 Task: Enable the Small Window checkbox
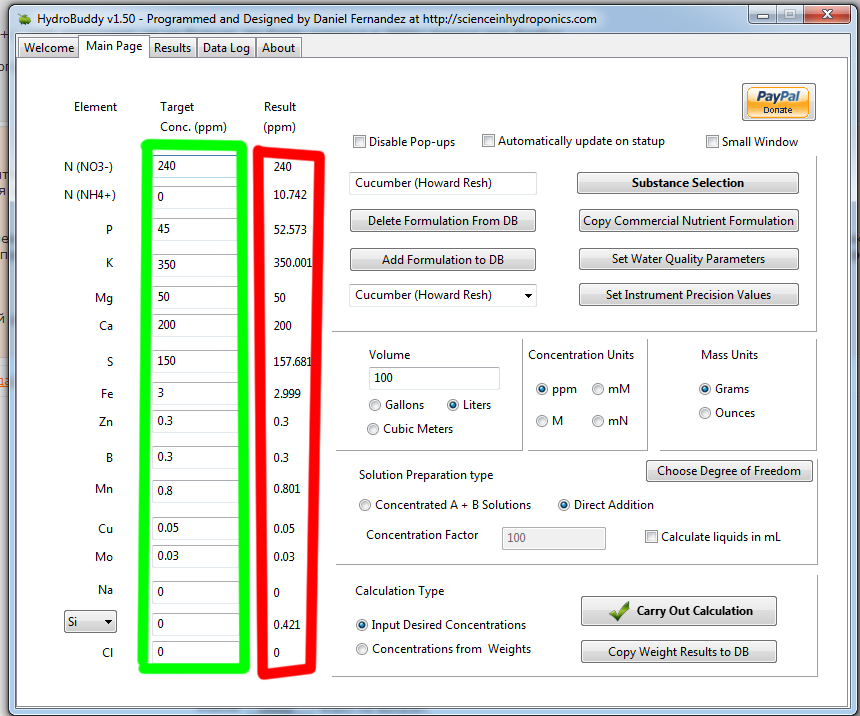[x=712, y=142]
